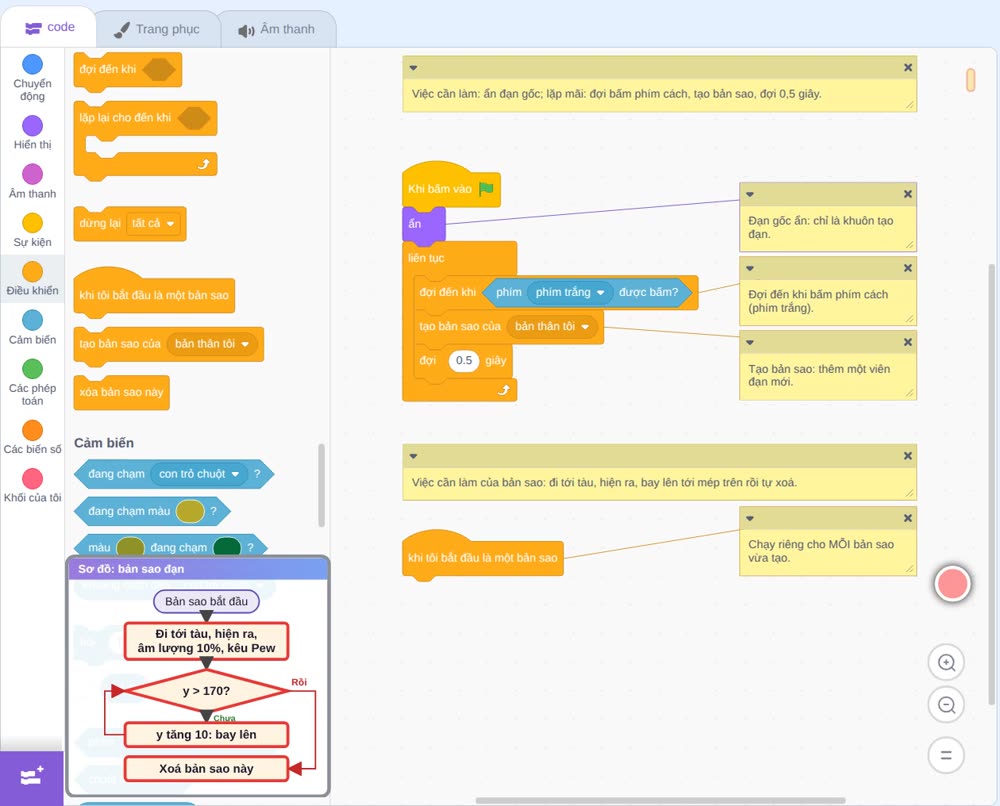Close the 'Chạy riêng cho MỖI bản sao' comment

point(908,518)
